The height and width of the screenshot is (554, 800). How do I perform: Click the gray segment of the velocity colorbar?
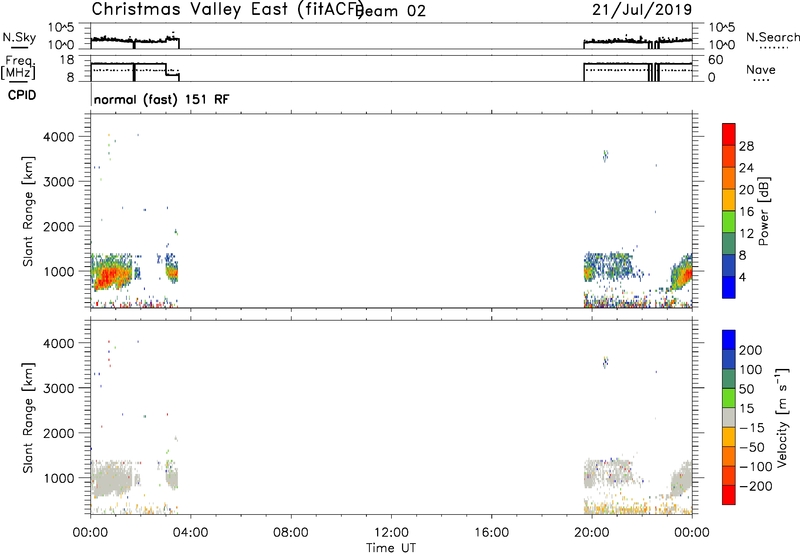click(729, 417)
